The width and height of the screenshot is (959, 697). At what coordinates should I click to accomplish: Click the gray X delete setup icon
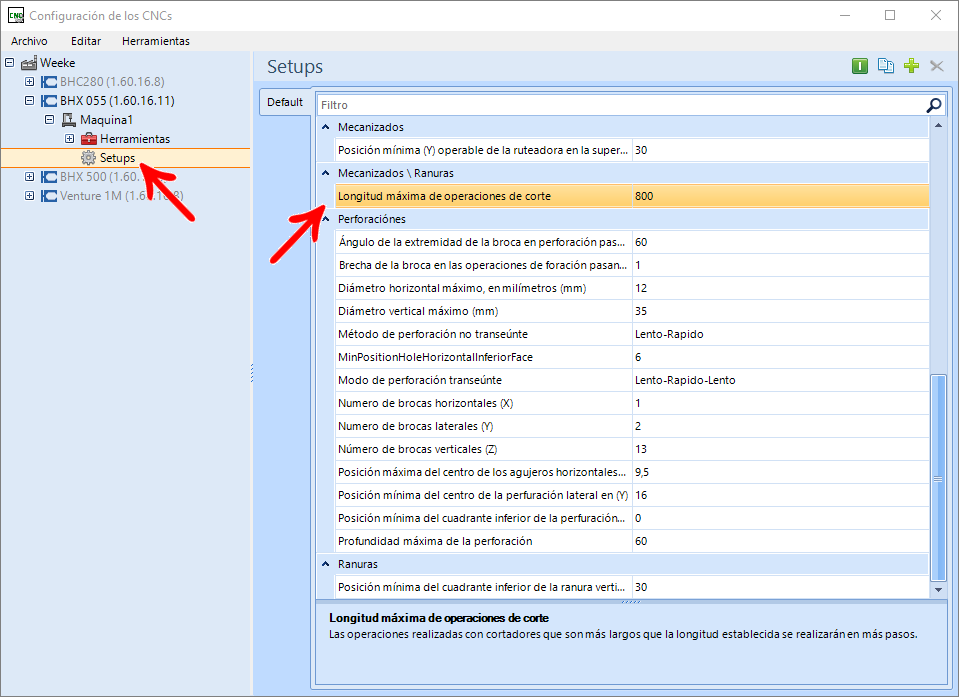(x=936, y=66)
